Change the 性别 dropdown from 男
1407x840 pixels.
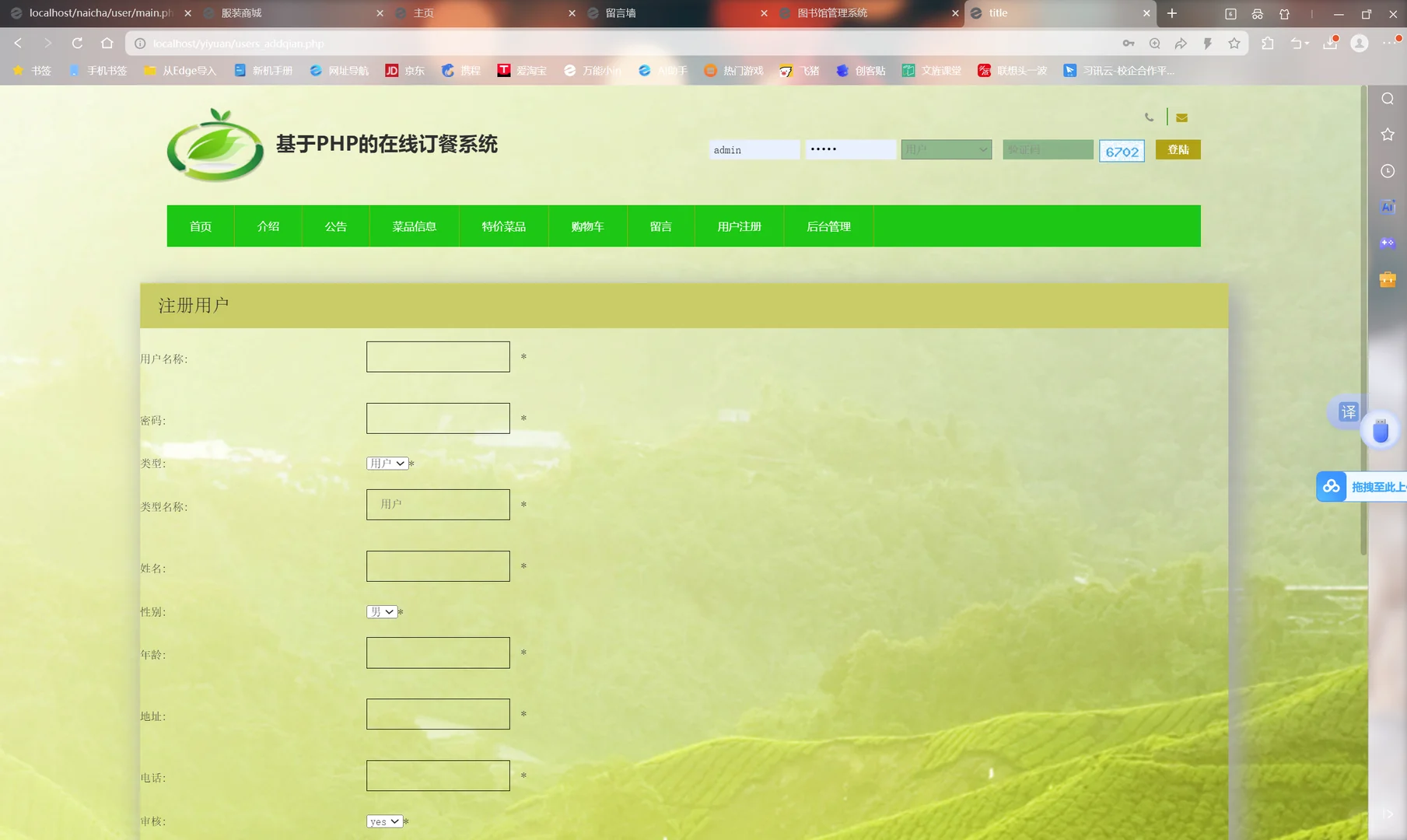(x=381, y=611)
